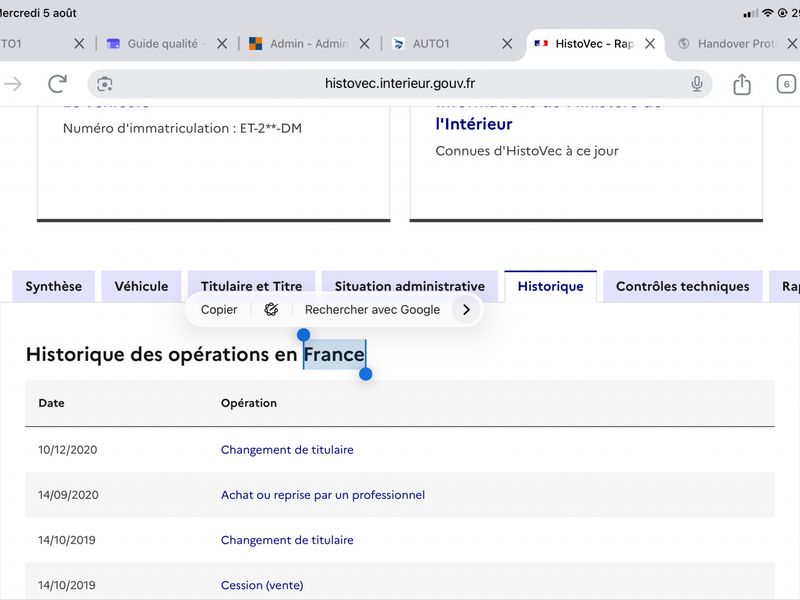Tap the end selection handle after France
800x600 pixels.
point(365,374)
